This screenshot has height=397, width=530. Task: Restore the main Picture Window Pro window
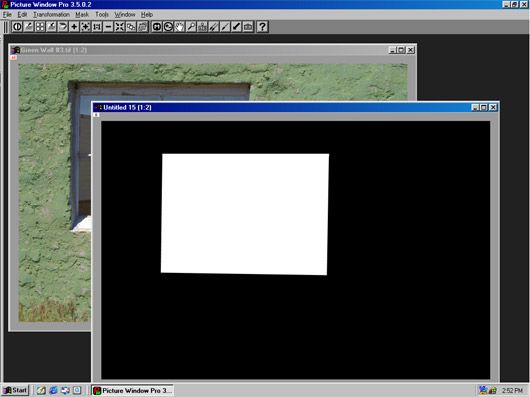click(514, 4)
